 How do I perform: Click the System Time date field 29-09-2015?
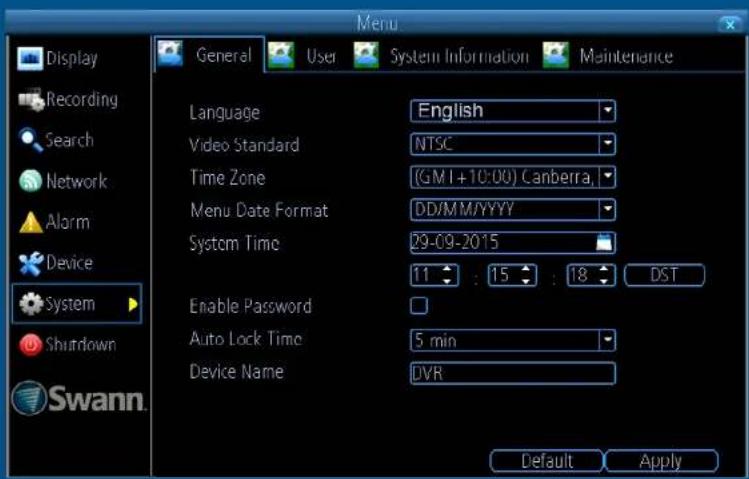513,242
